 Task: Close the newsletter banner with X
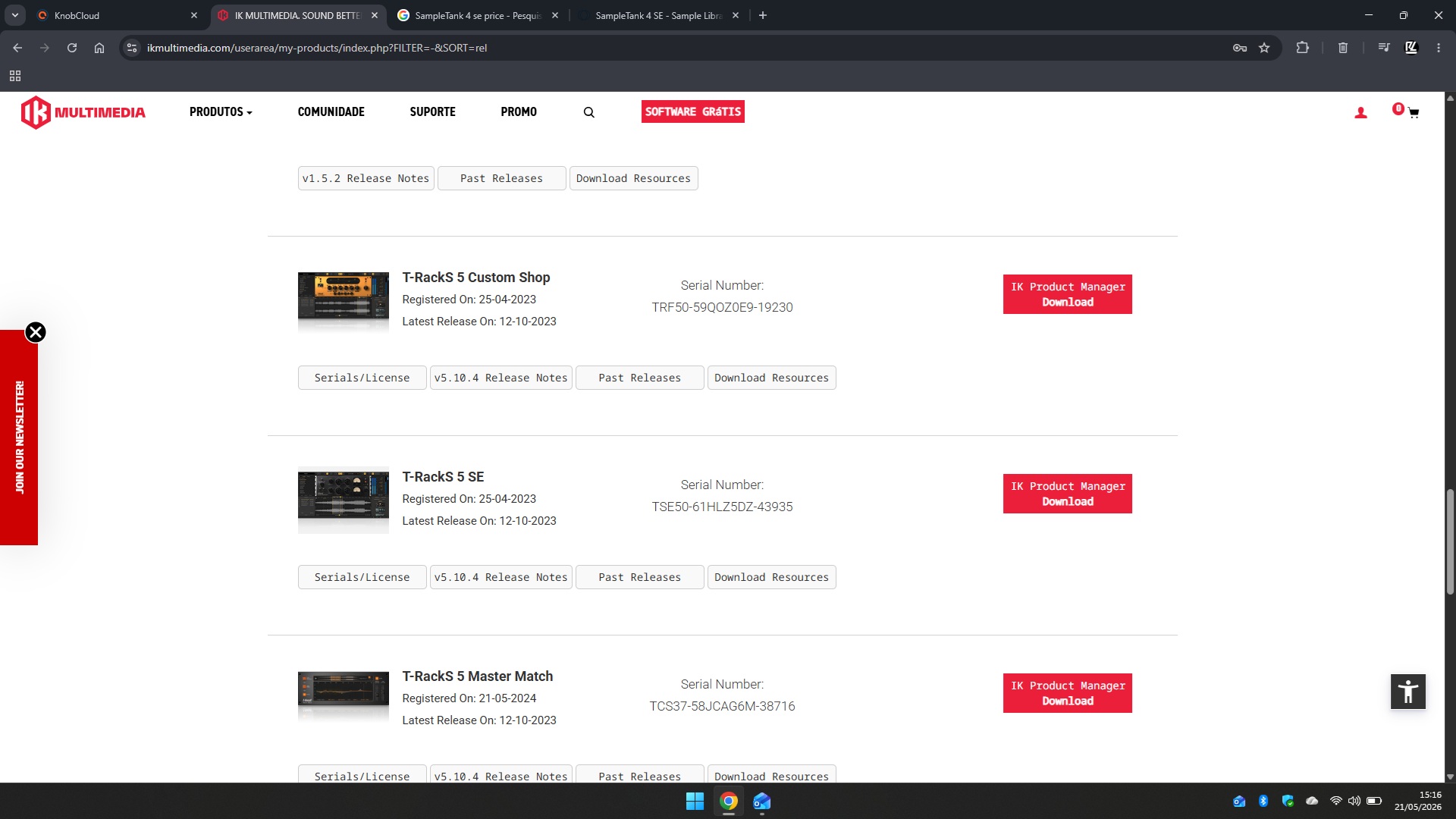point(36,332)
